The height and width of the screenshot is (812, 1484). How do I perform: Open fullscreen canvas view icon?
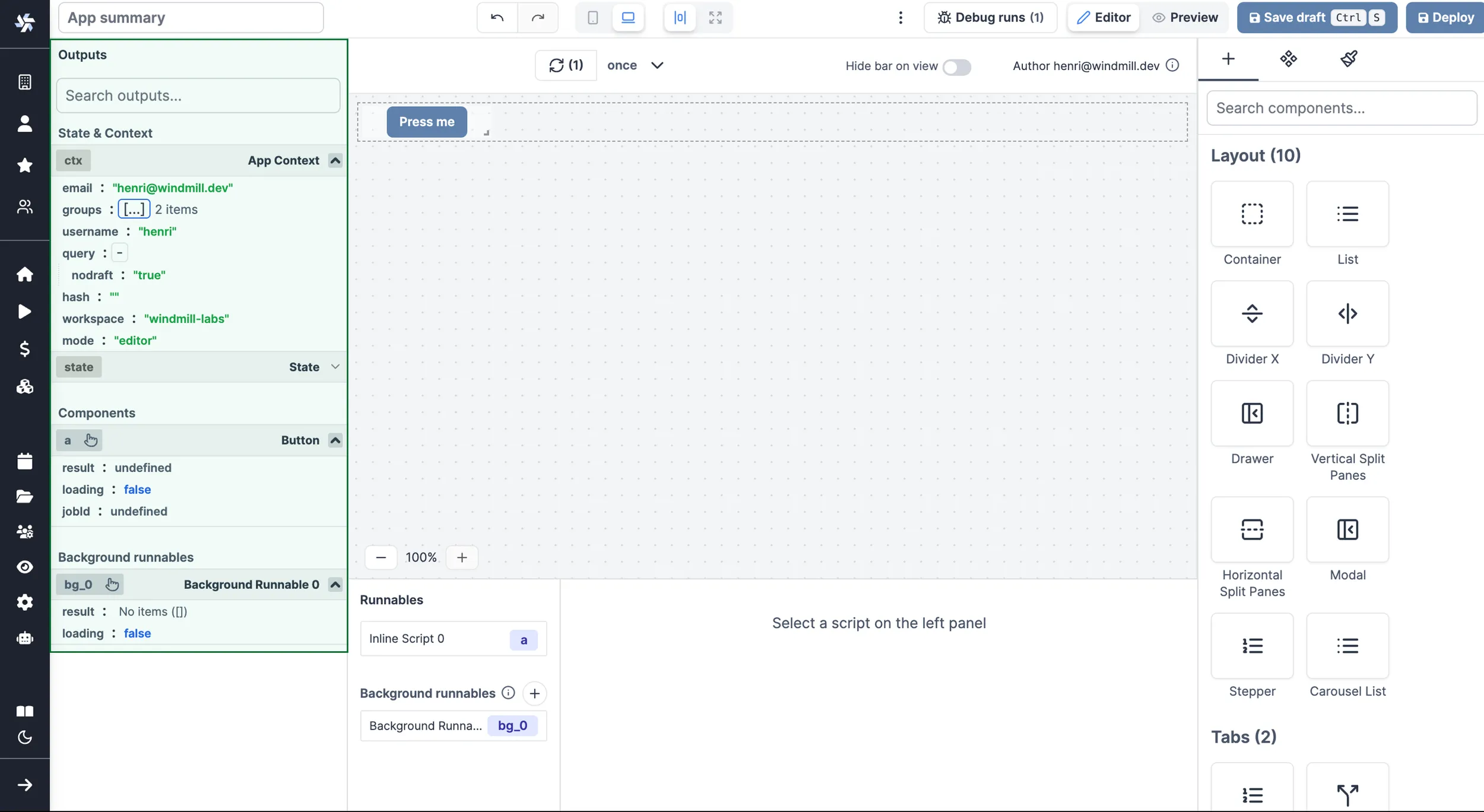point(715,17)
